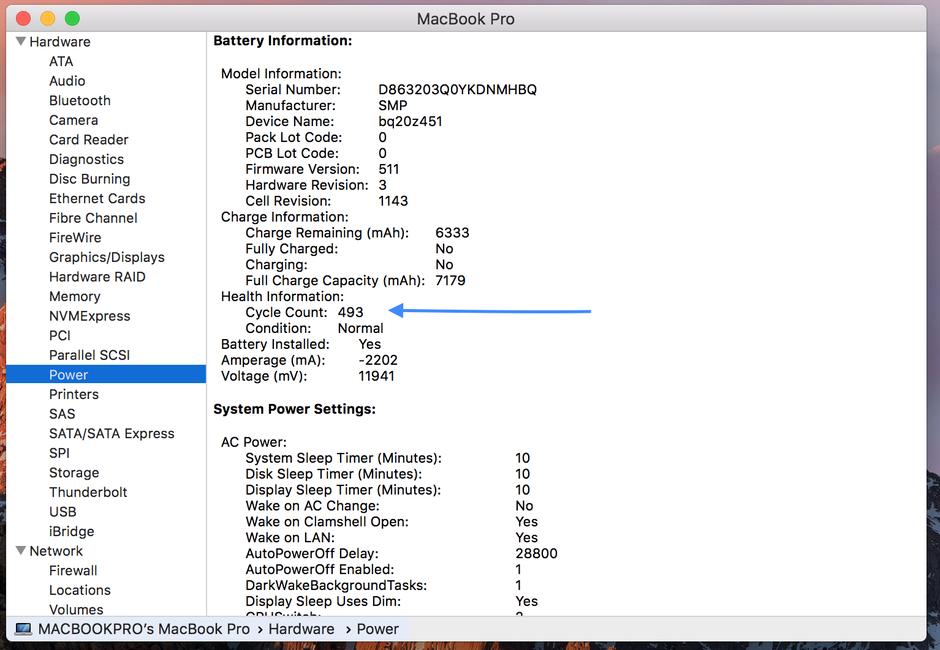Image resolution: width=940 pixels, height=650 pixels.
Task: Open the Card Reader entry
Action: pos(89,140)
